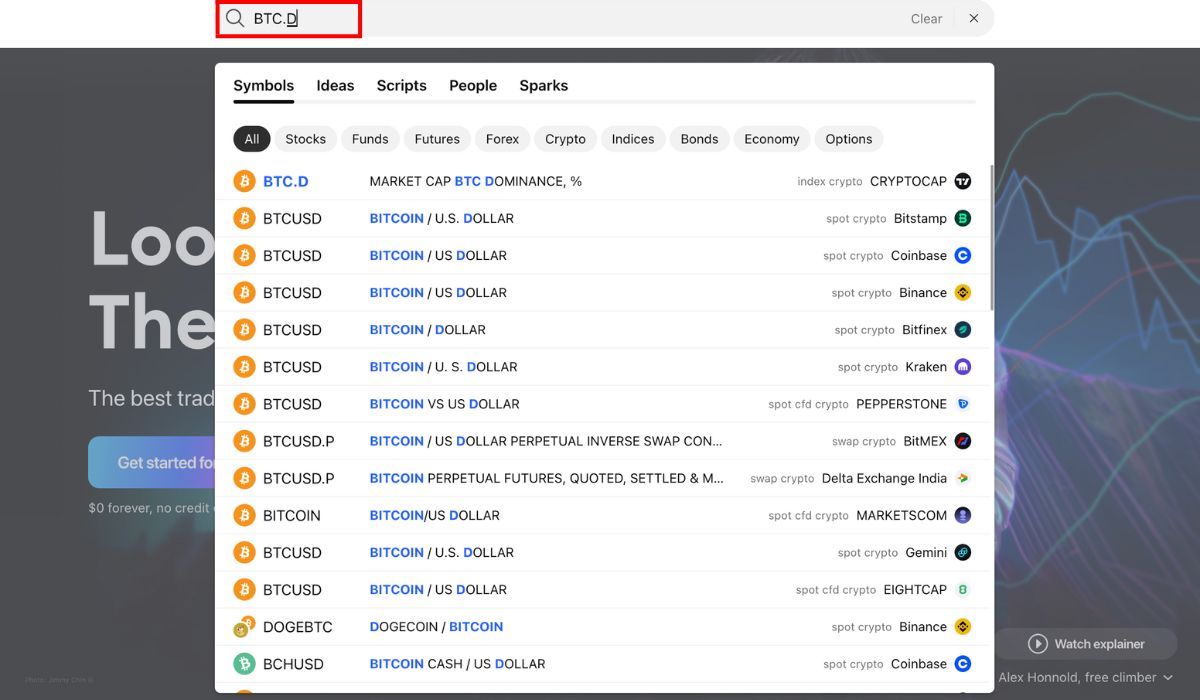Click the Kraken exchange logo
This screenshot has width=1200, height=700.
tap(963, 367)
